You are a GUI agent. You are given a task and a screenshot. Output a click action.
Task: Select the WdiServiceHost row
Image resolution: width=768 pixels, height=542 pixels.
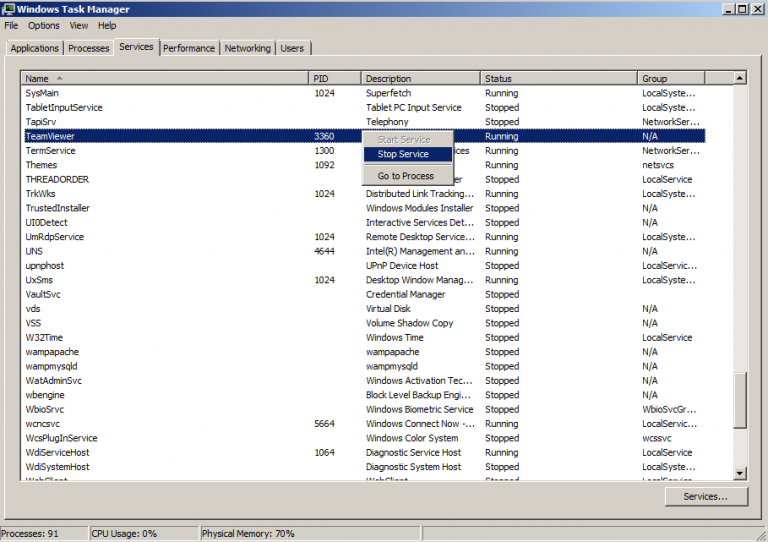pyautogui.click(x=365, y=452)
